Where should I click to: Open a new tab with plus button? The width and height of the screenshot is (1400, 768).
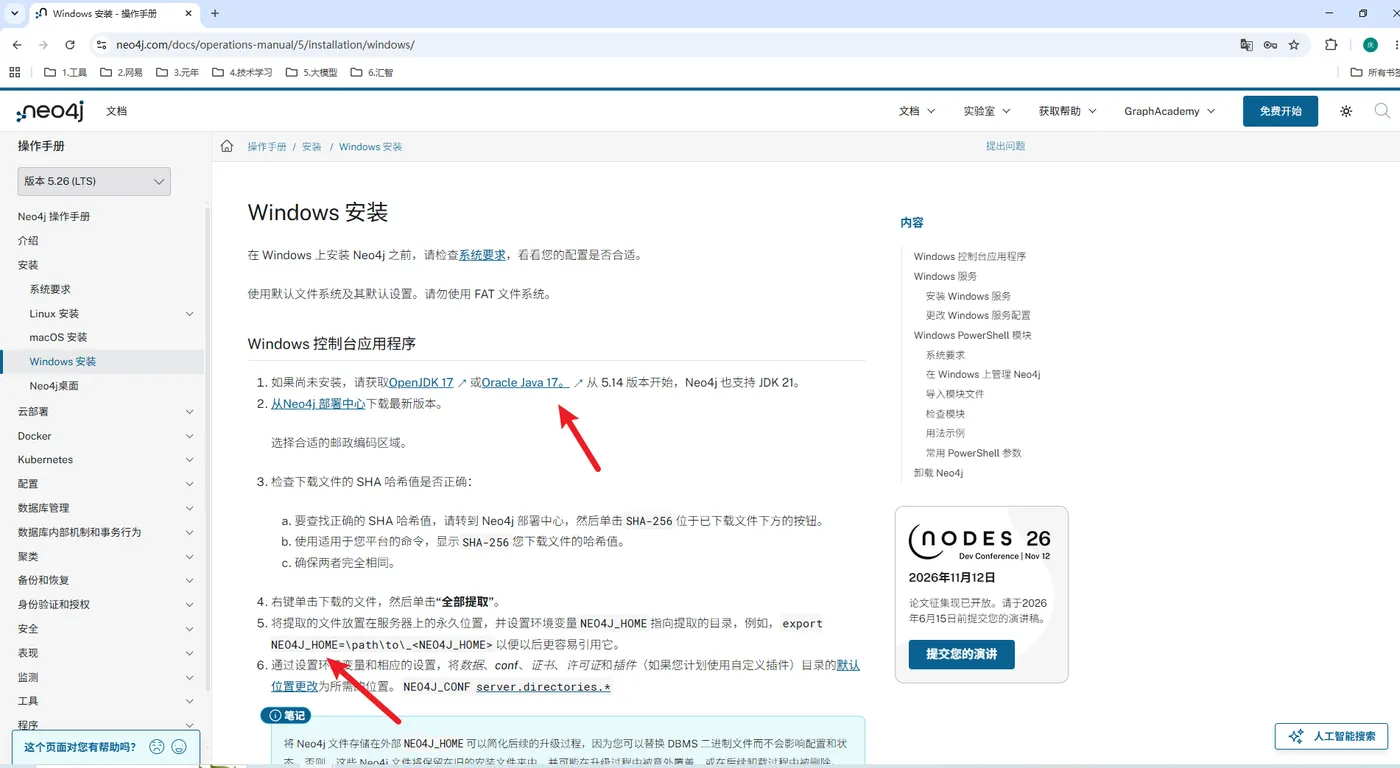pos(215,13)
